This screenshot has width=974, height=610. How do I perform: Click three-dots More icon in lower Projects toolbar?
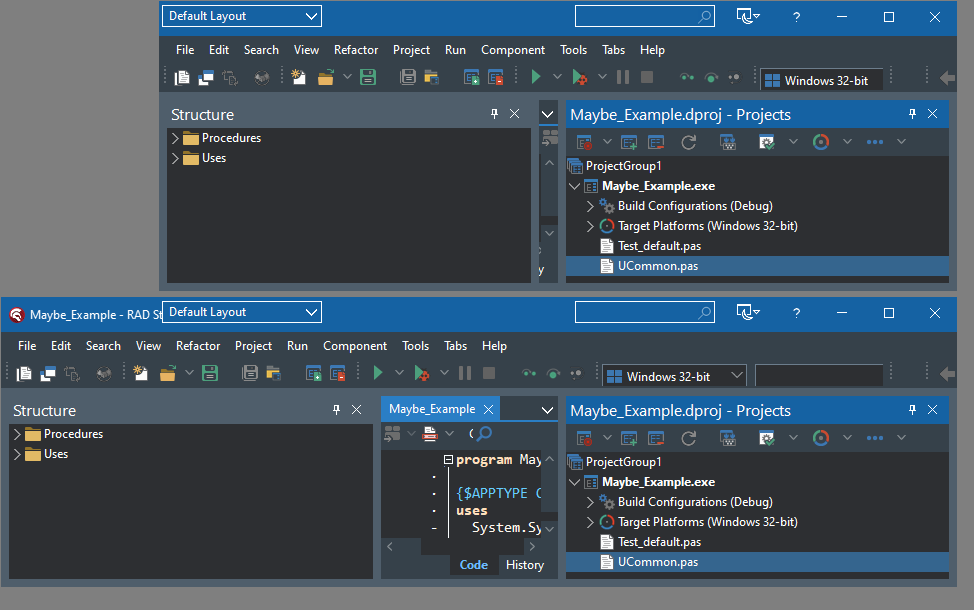pyautogui.click(x=875, y=438)
